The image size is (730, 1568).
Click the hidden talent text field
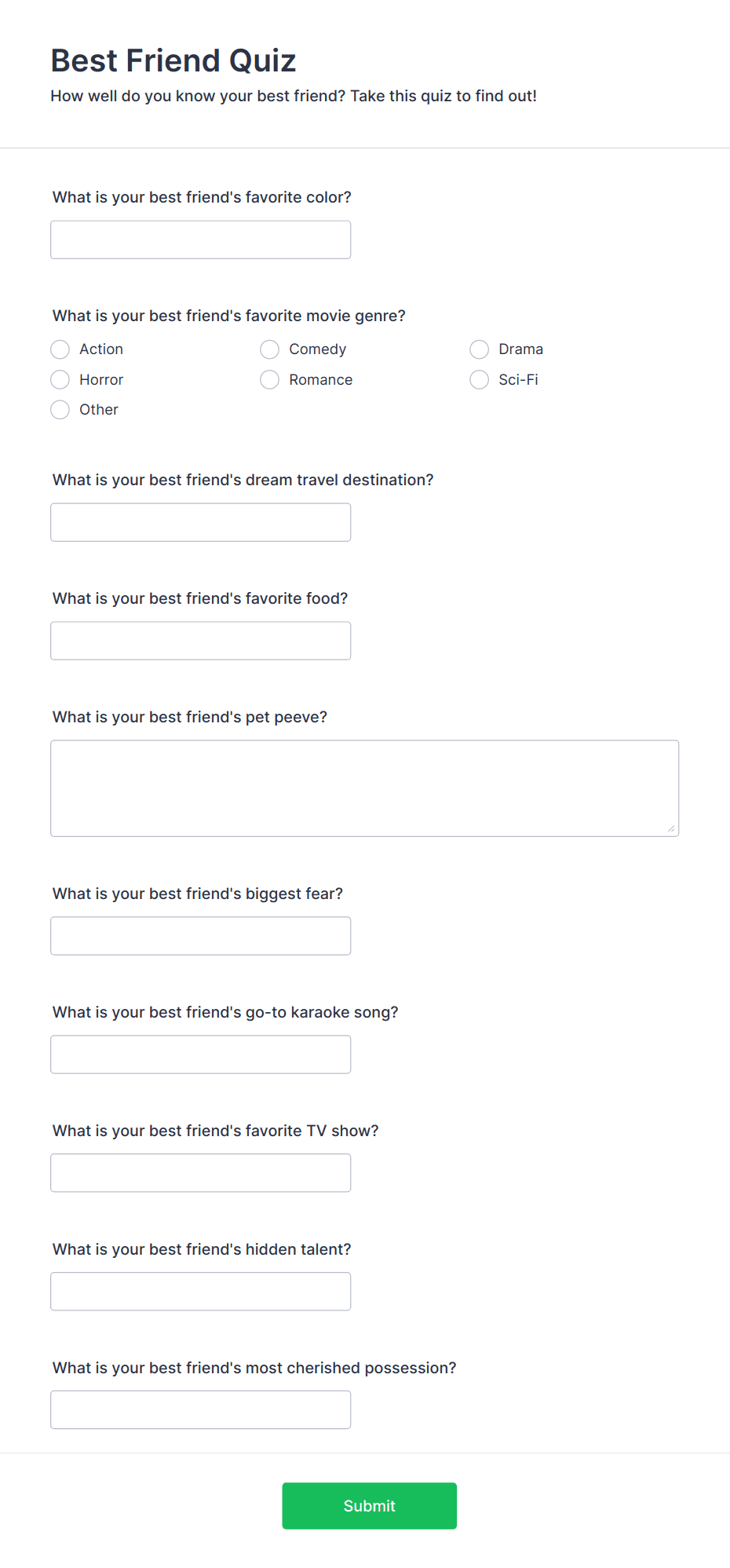click(x=201, y=1292)
